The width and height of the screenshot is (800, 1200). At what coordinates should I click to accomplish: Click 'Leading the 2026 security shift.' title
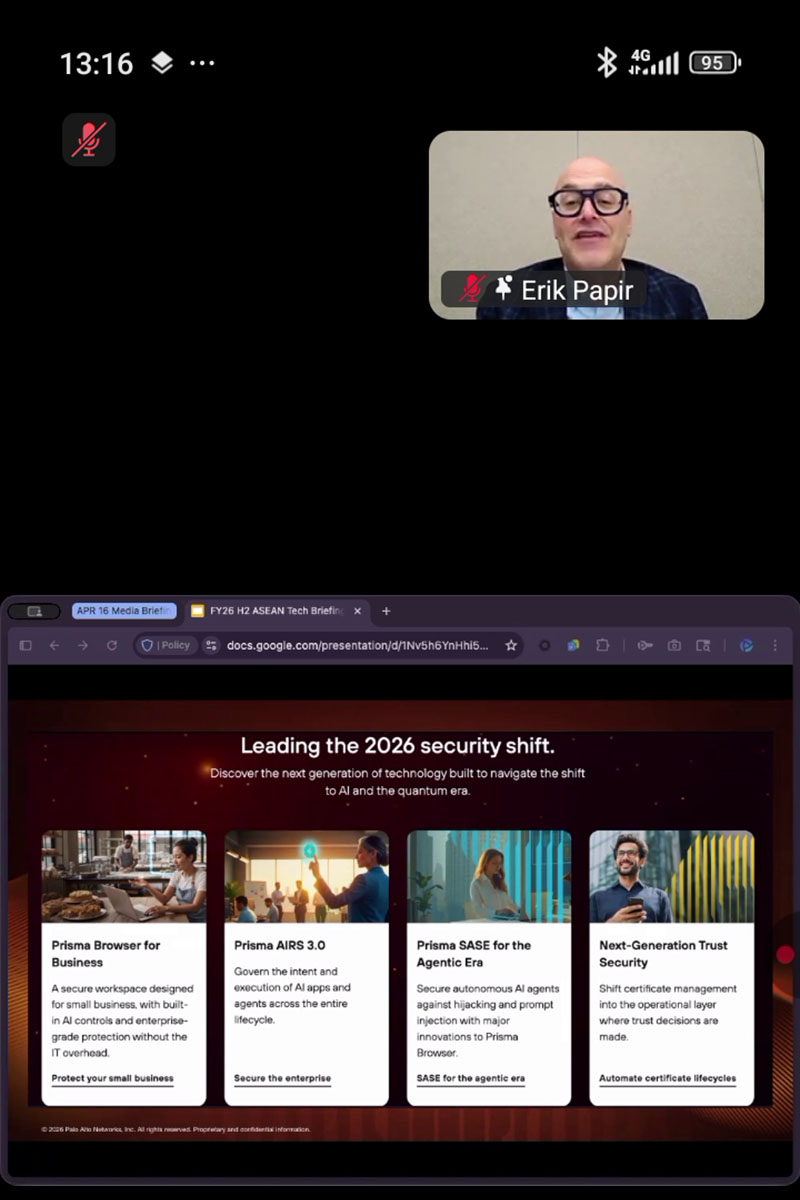pyautogui.click(x=398, y=746)
